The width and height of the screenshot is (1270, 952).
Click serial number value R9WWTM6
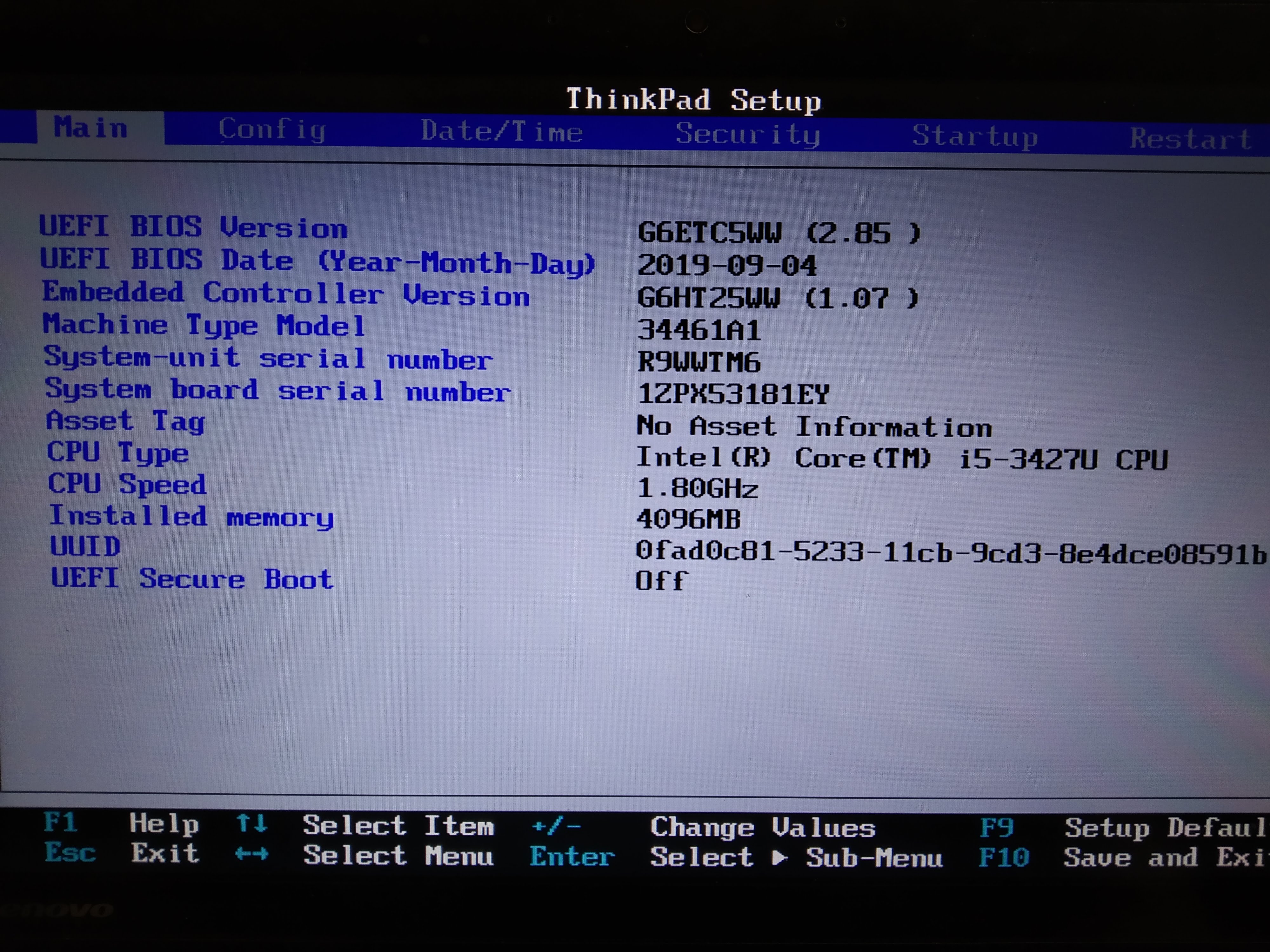(699, 363)
